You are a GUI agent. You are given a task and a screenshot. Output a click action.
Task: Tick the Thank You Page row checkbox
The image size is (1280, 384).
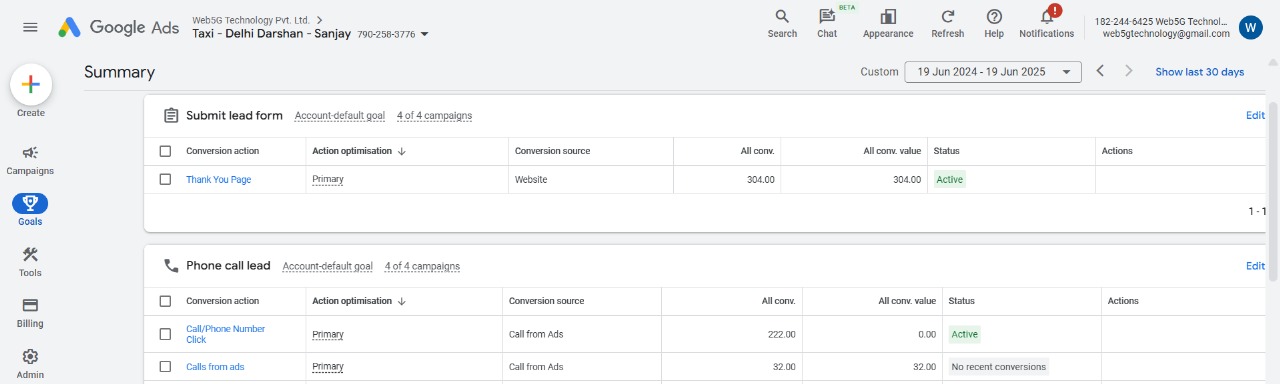pyautogui.click(x=165, y=179)
